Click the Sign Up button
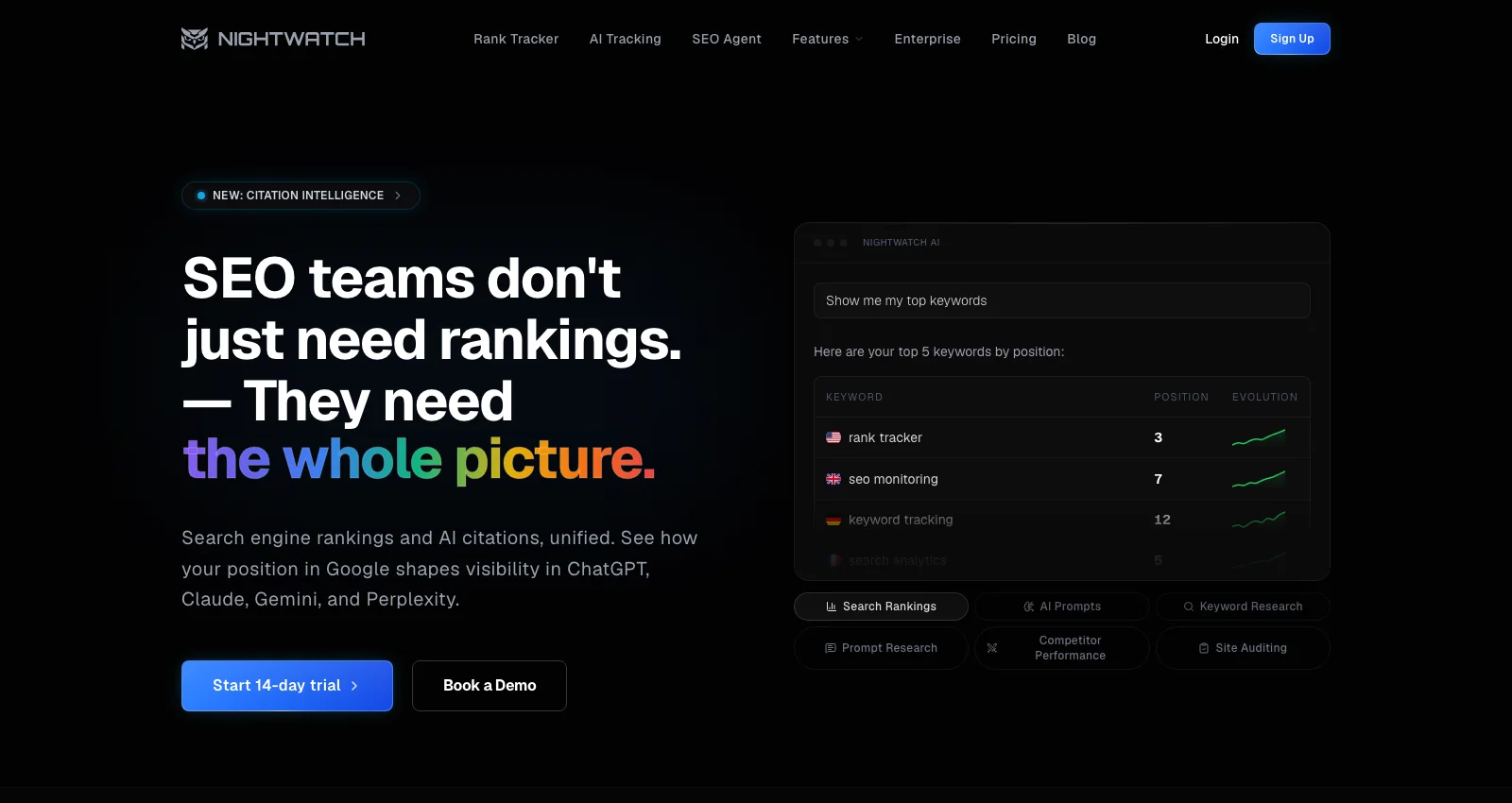Image resolution: width=1512 pixels, height=803 pixels. pos(1292,39)
